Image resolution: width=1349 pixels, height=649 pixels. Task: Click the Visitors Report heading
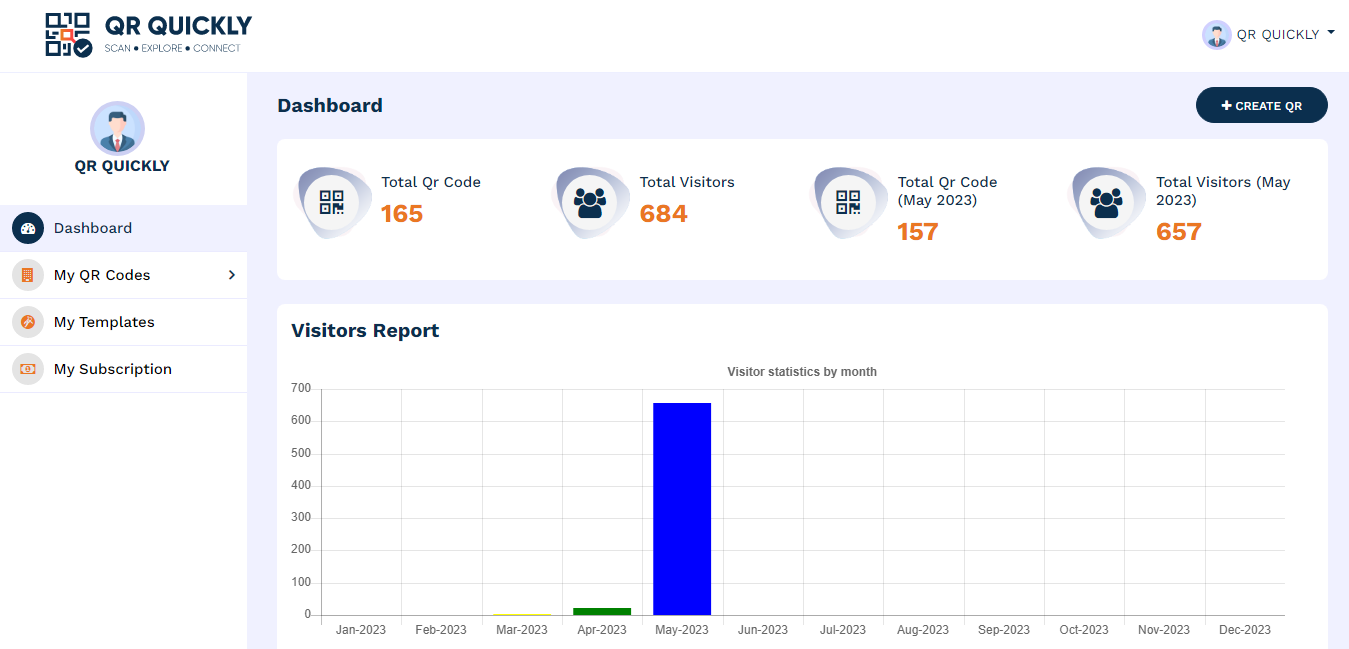click(365, 331)
